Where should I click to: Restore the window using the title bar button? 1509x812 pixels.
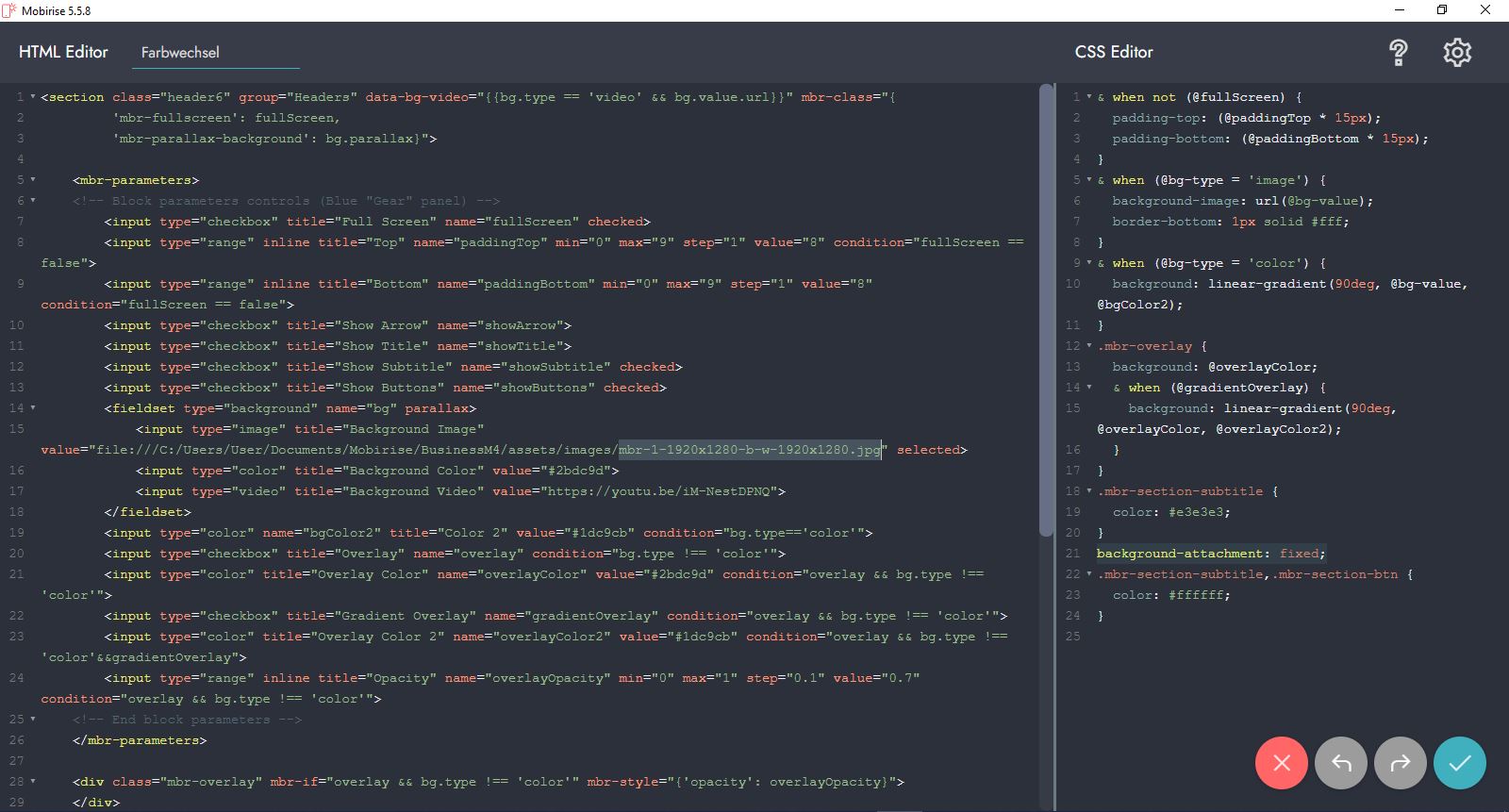(x=1442, y=10)
